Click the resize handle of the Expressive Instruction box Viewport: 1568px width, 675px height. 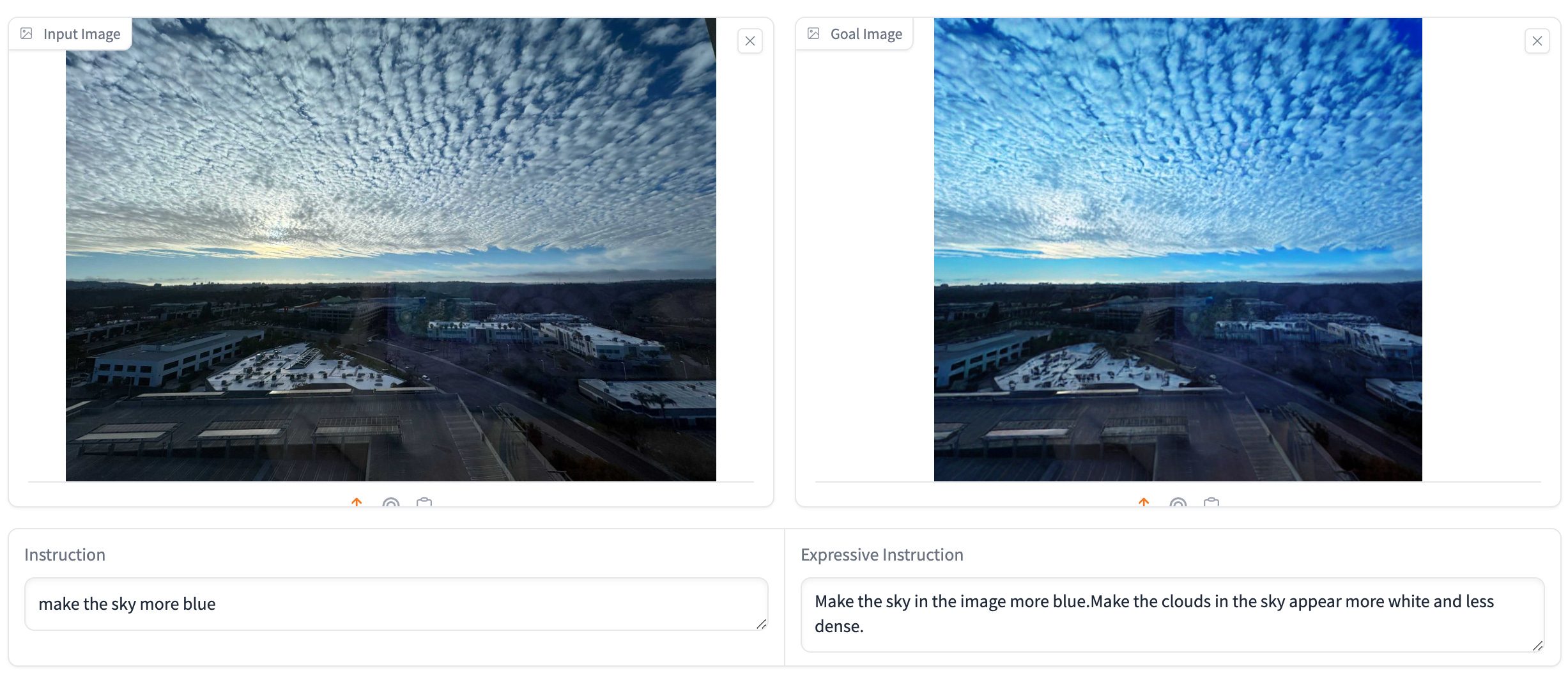click(1537, 646)
